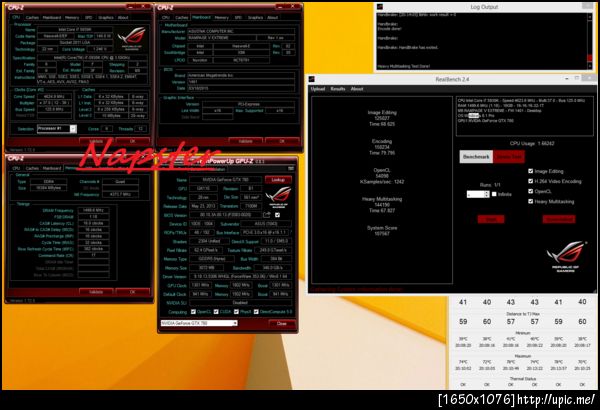Click OK in the CPU-Z CPU window
This screenshot has height=410, width=600.
(x=132, y=141)
